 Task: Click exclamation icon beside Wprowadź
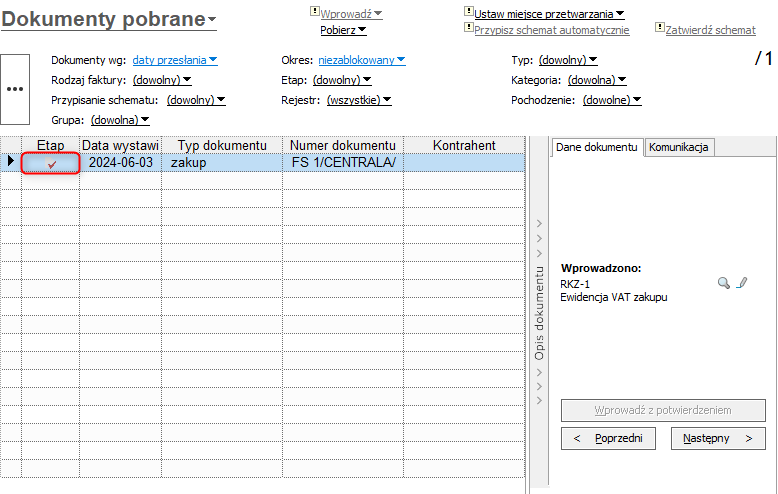315,11
